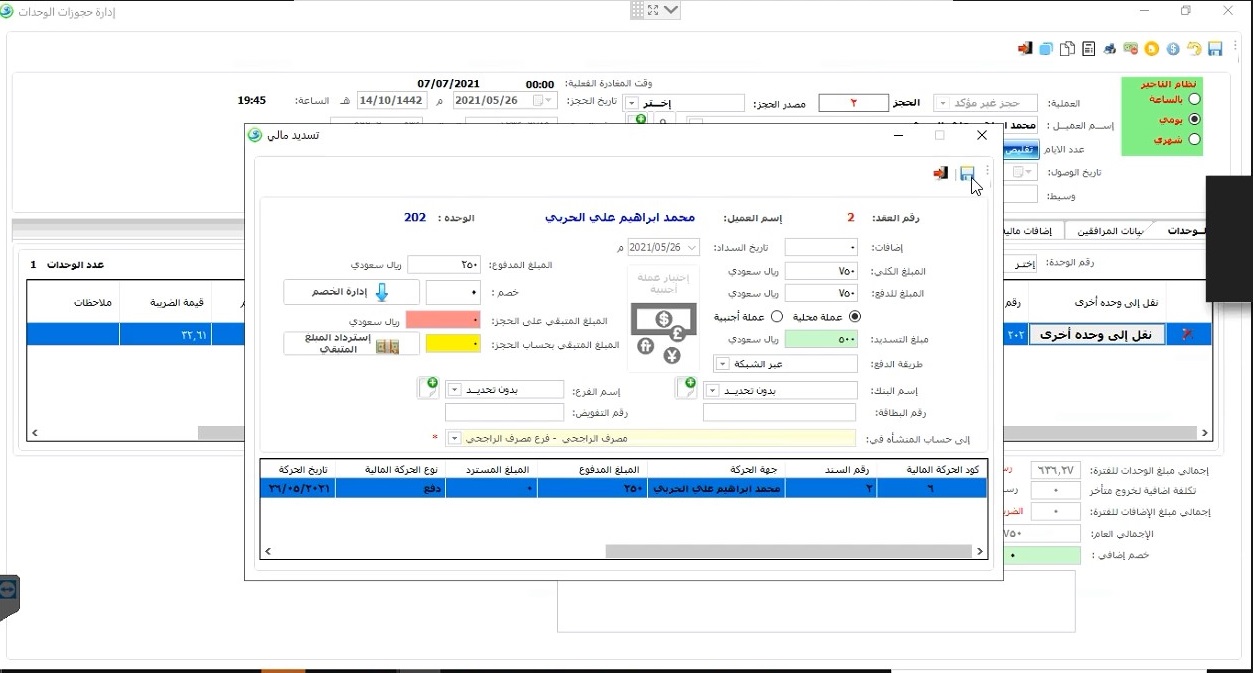The width and height of the screenshot is (1253, 673).
Task: Select the foreign currency radio button
Action: click(777, 316)
